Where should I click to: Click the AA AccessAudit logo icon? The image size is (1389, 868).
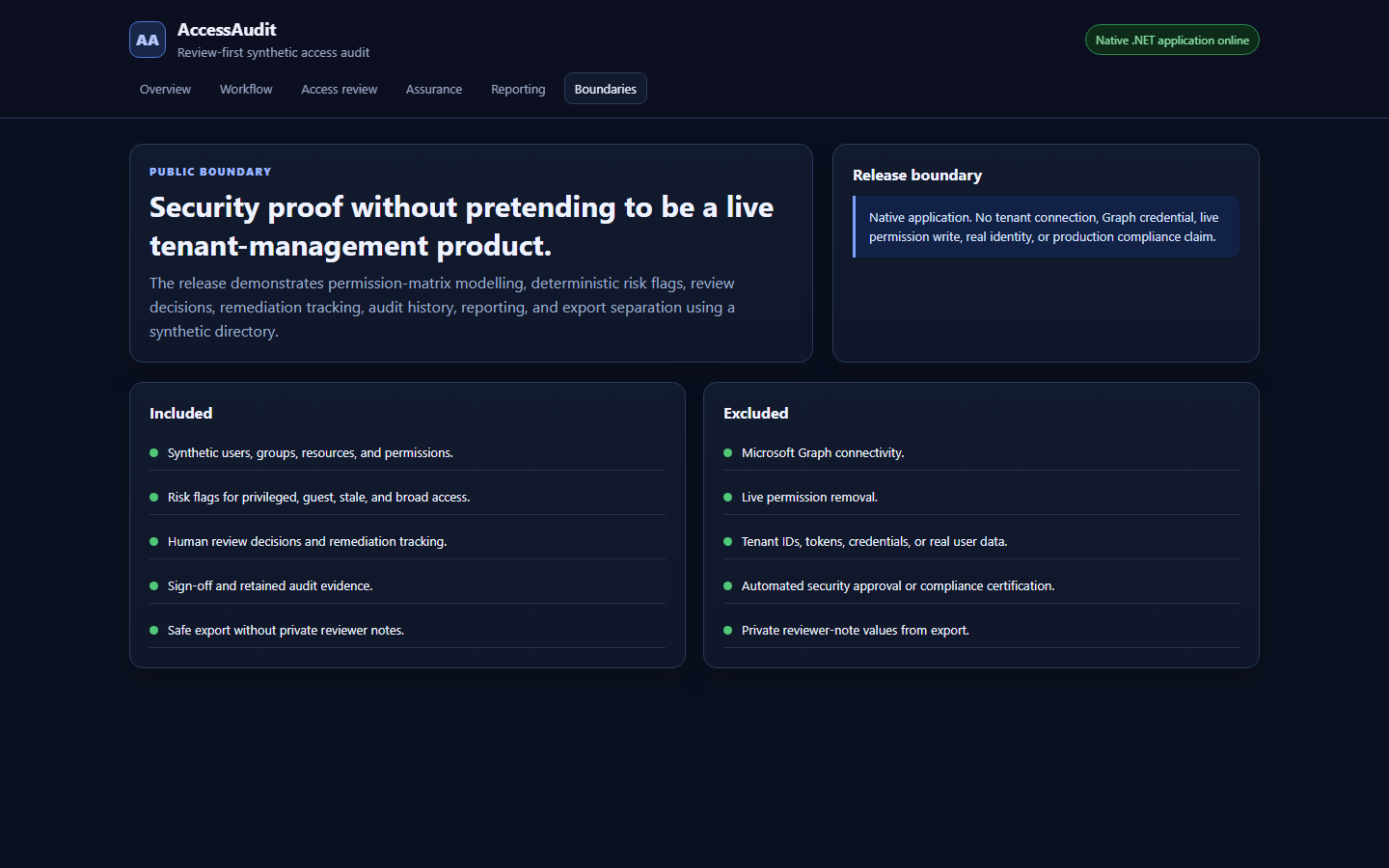point(148,40)
